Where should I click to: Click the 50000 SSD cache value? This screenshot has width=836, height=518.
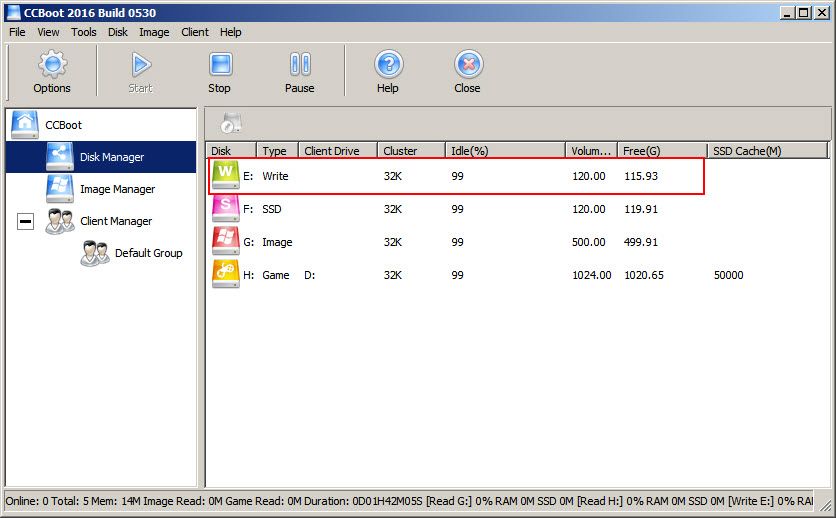click(x=728, y=275)
